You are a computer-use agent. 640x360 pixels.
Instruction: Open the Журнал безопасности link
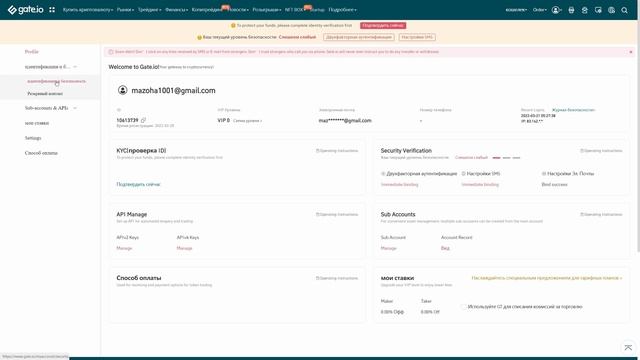573,110
